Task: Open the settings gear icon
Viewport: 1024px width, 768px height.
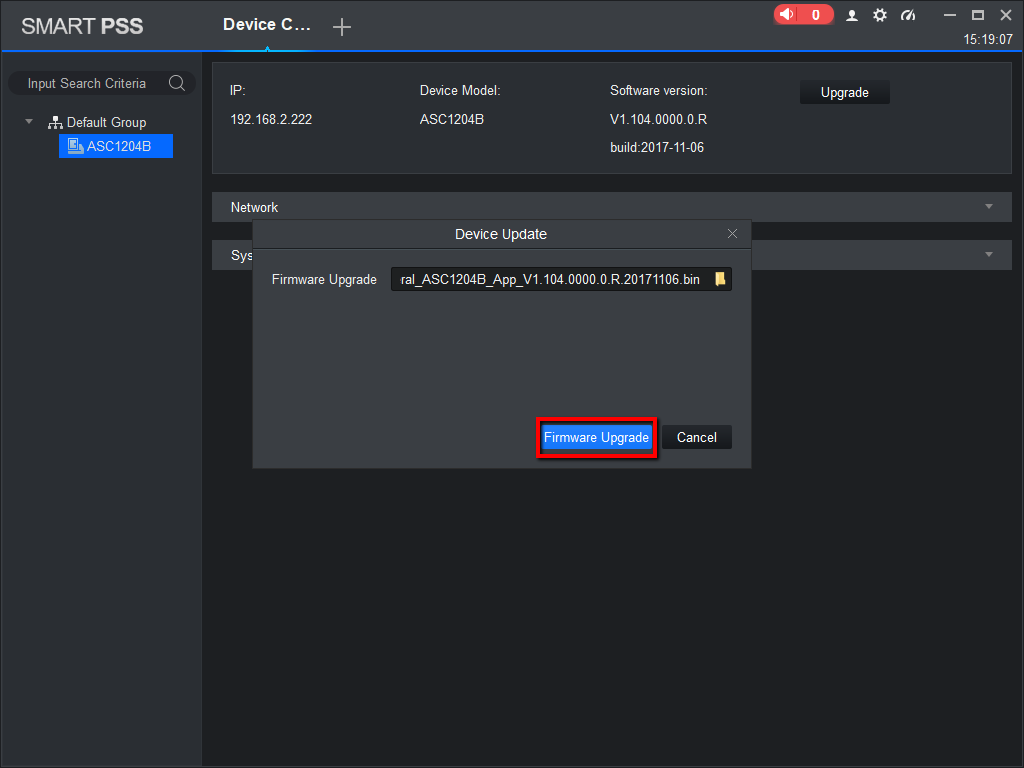Action: (880, 15)
